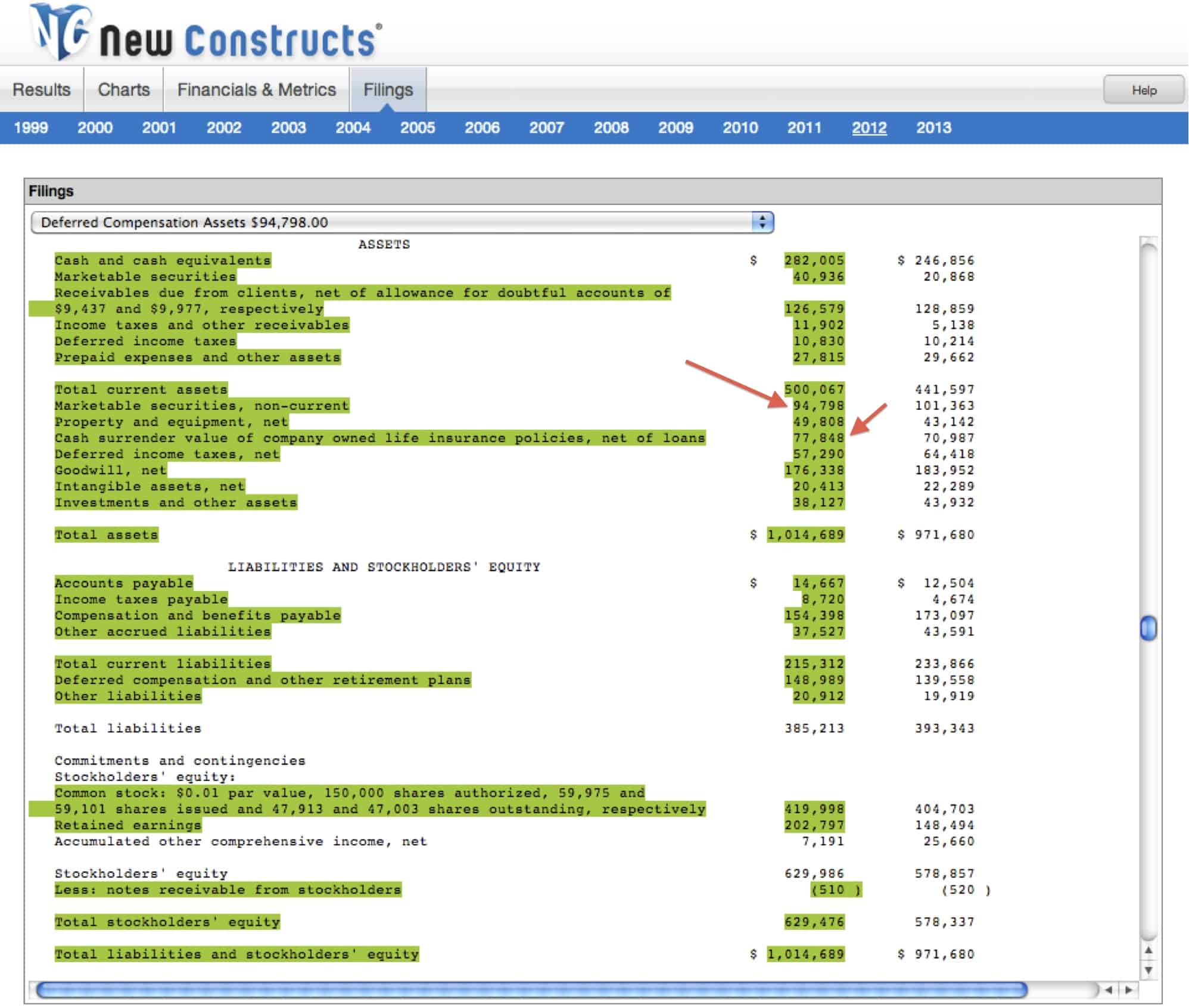Screen dimensions: 1189x1008
Task: Click the horizontal scrollbar left arrow
Action: coord(1109,990)
